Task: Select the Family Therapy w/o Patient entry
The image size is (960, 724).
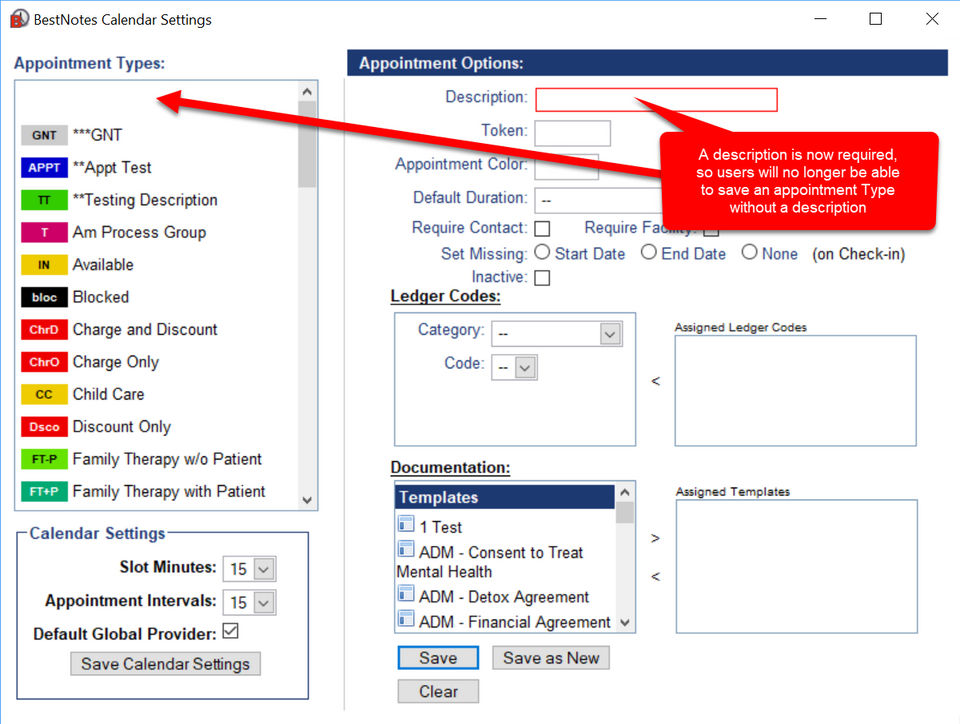Action: (167, 460)
